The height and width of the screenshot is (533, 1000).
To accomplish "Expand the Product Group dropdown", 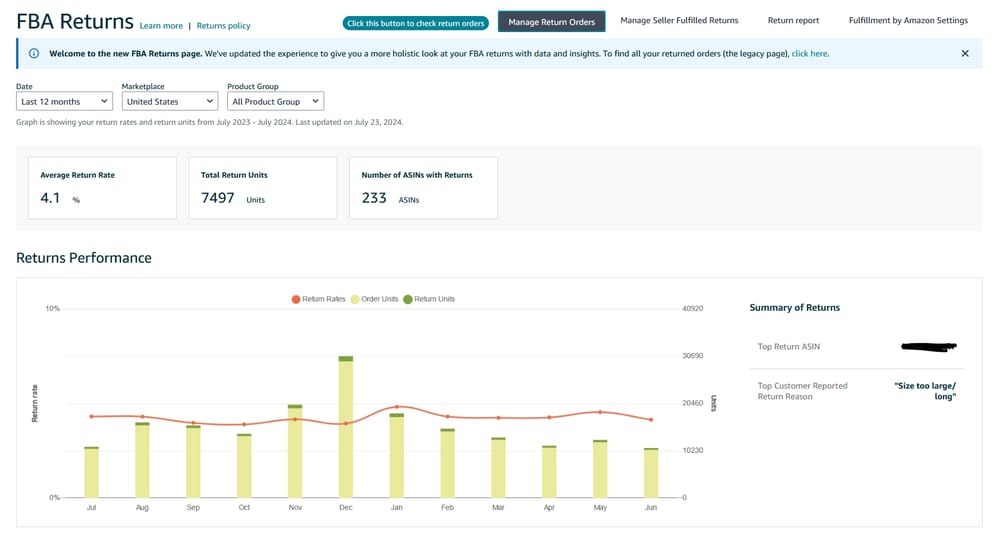I will [x=276, y=101].
